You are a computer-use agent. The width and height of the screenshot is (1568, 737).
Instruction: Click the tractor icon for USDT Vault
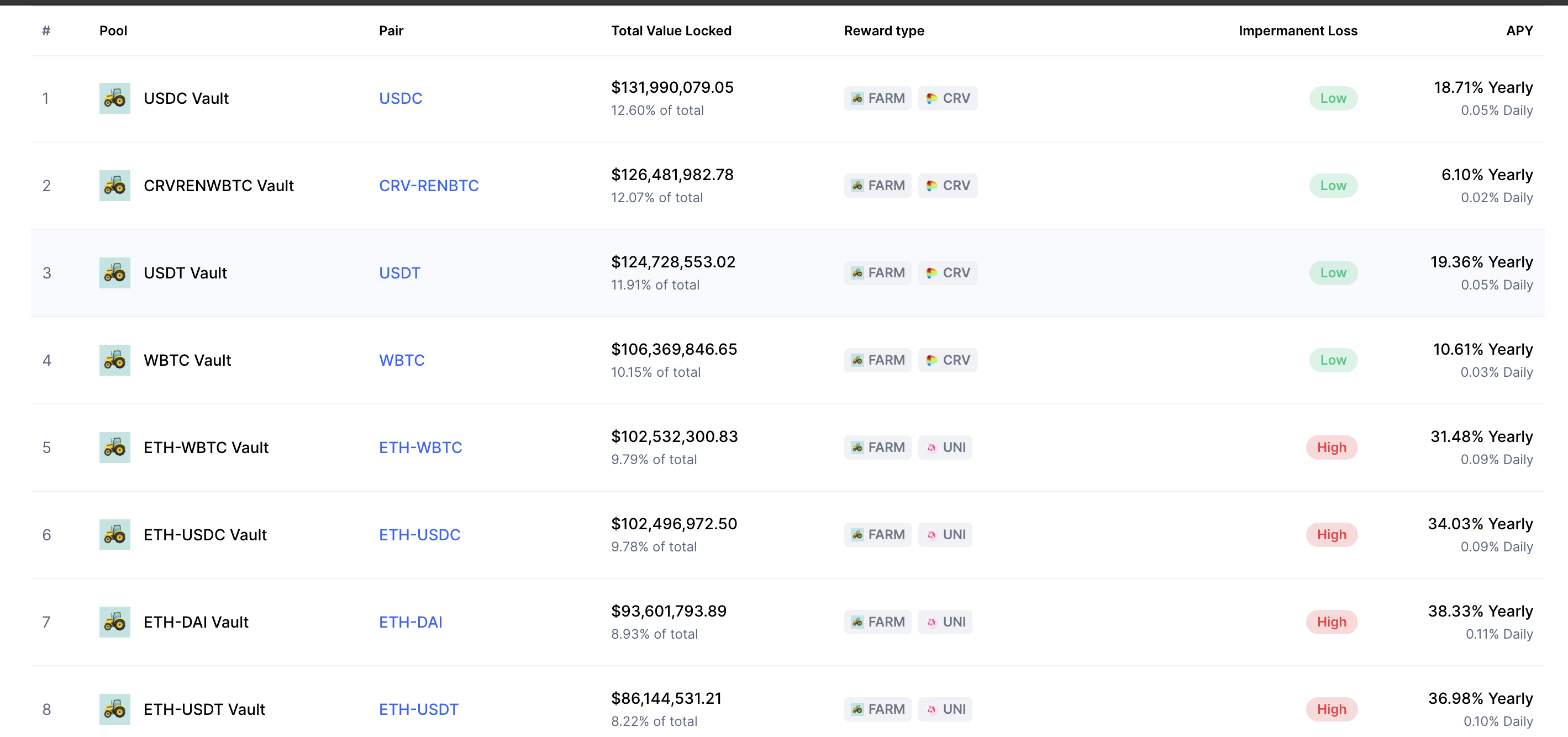coord(114,273)
